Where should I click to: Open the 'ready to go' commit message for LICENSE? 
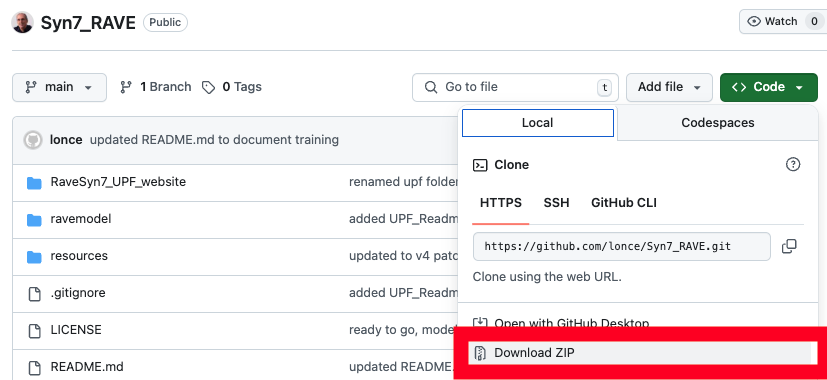pos(402,330)
